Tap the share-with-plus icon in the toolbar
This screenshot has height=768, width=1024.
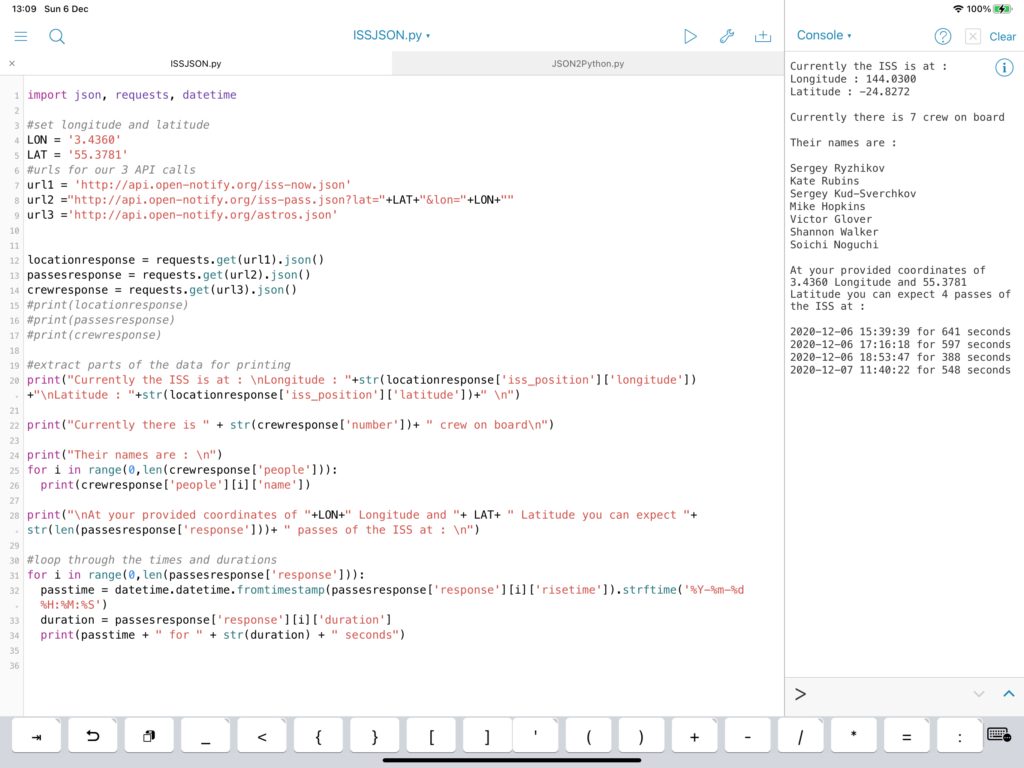763,36
